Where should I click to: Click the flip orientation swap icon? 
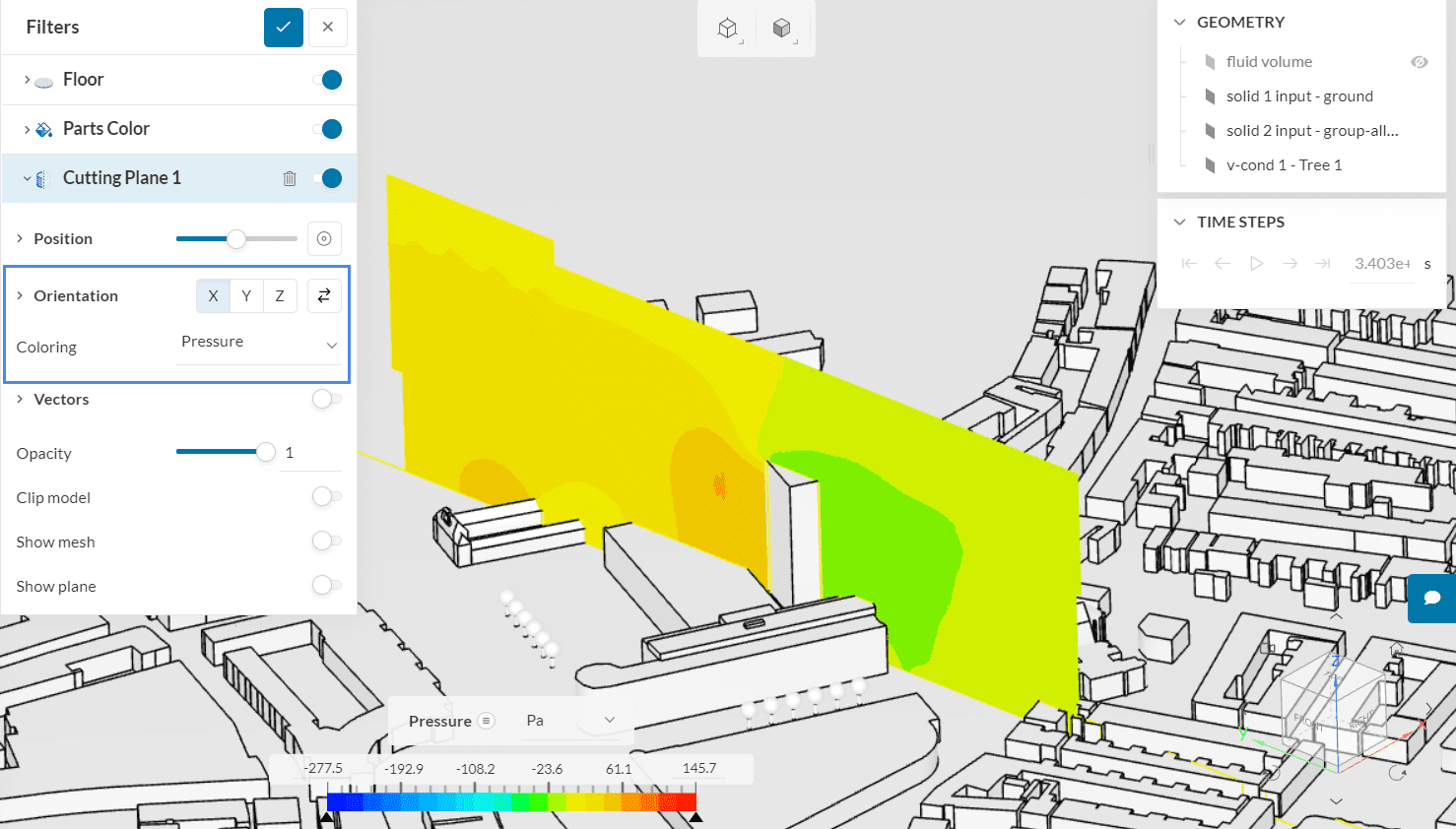324,295
